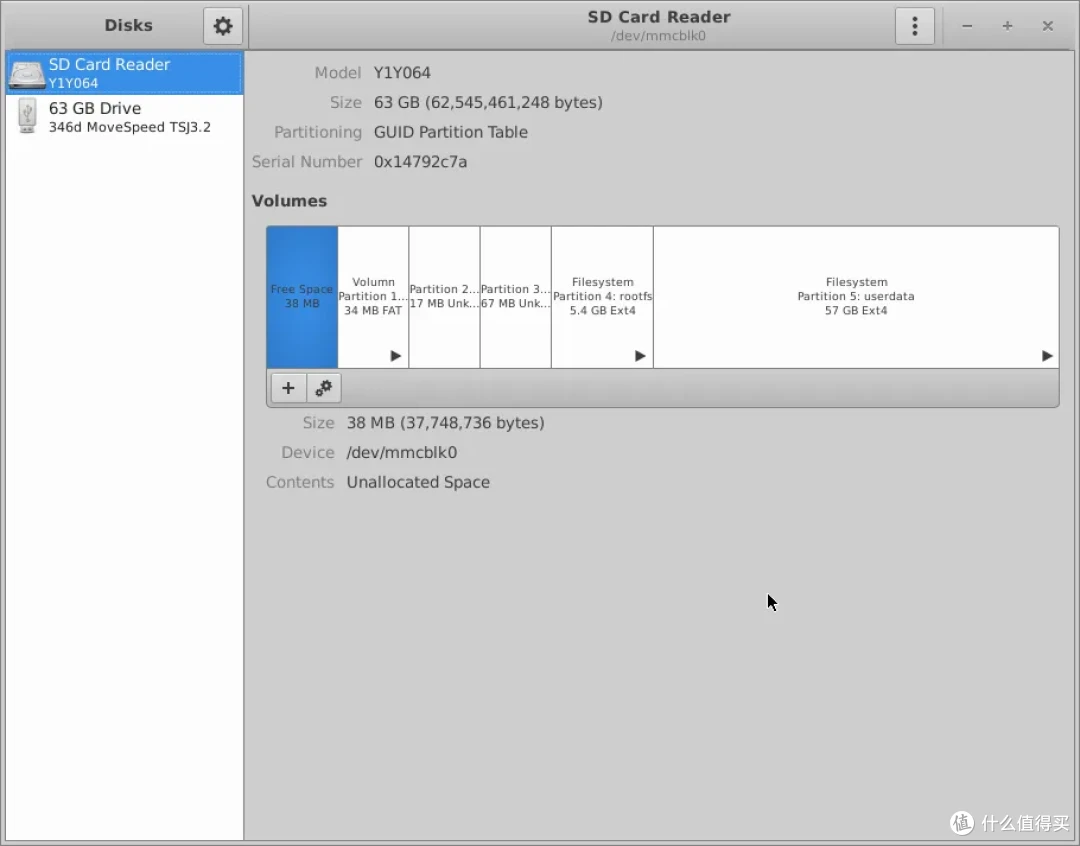
Task: Select SD Card Reader in device list
Action: coord(125,73)
